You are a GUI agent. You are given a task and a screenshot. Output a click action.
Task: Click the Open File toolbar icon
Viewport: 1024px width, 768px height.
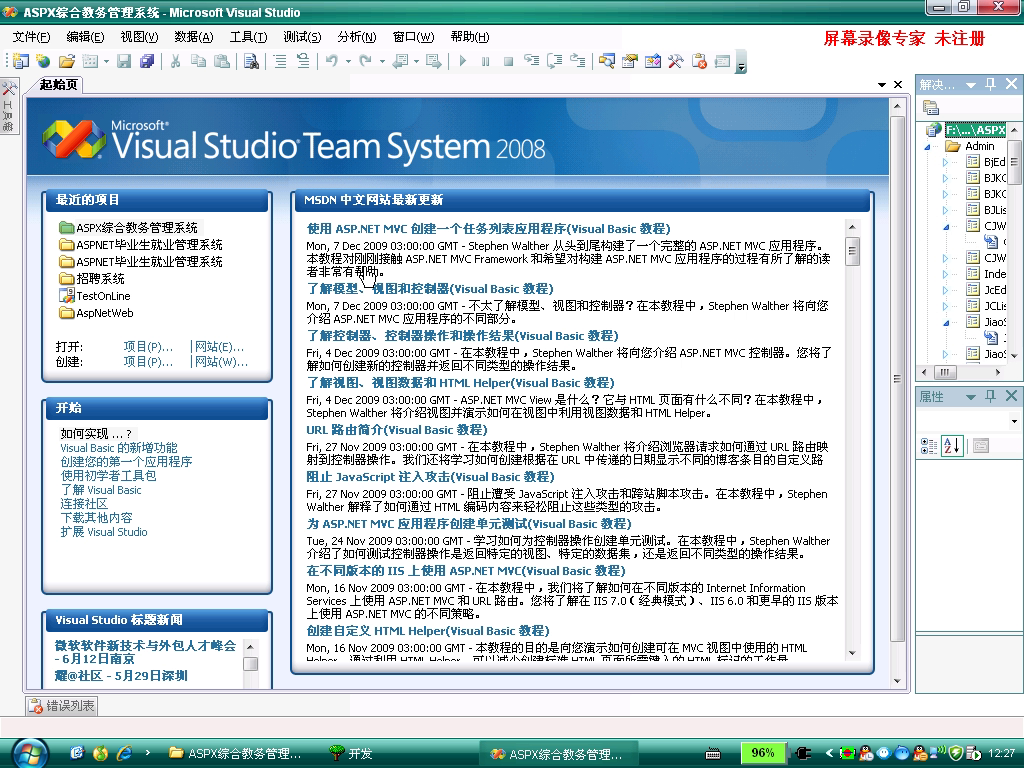tap(67, 61)
